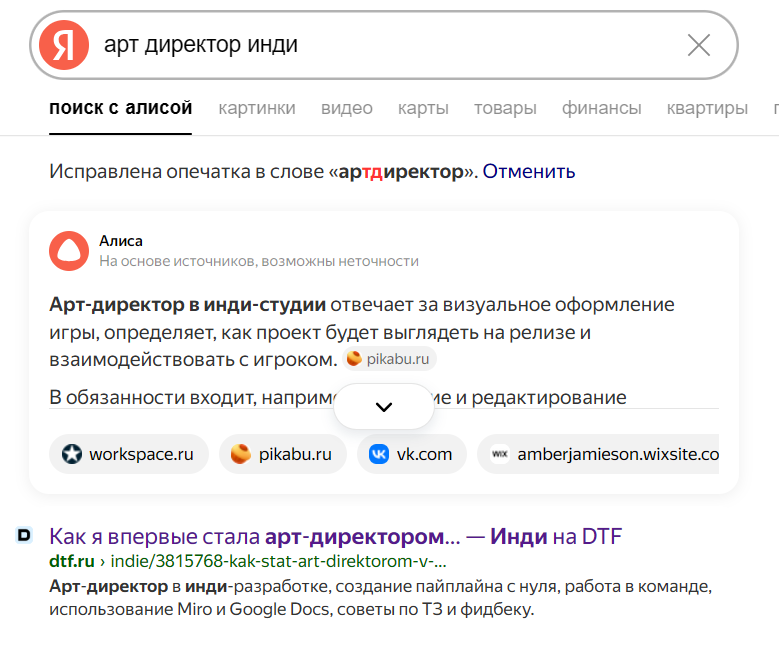779x645 pixels.
Task: Click the vk.com logo icon
Action: [x=379, y=454]
